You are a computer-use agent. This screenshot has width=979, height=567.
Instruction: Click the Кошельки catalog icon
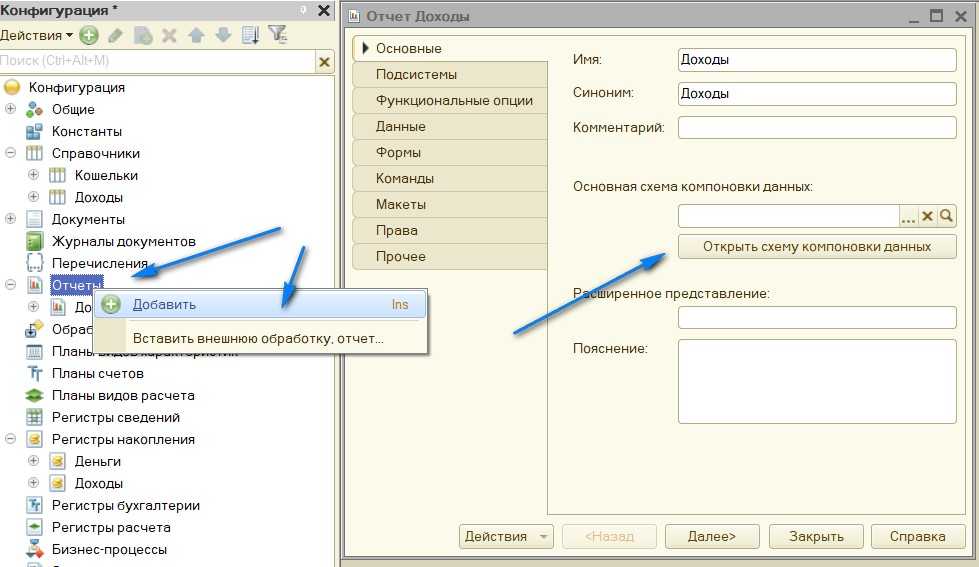click(x=57, y=175)
